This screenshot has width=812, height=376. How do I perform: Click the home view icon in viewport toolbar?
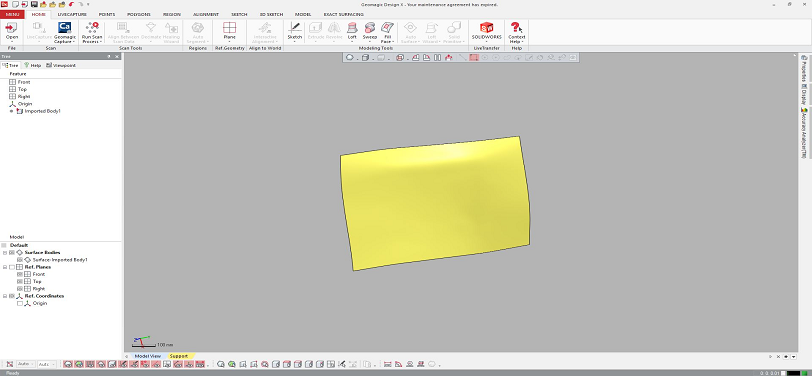point(448,57)
